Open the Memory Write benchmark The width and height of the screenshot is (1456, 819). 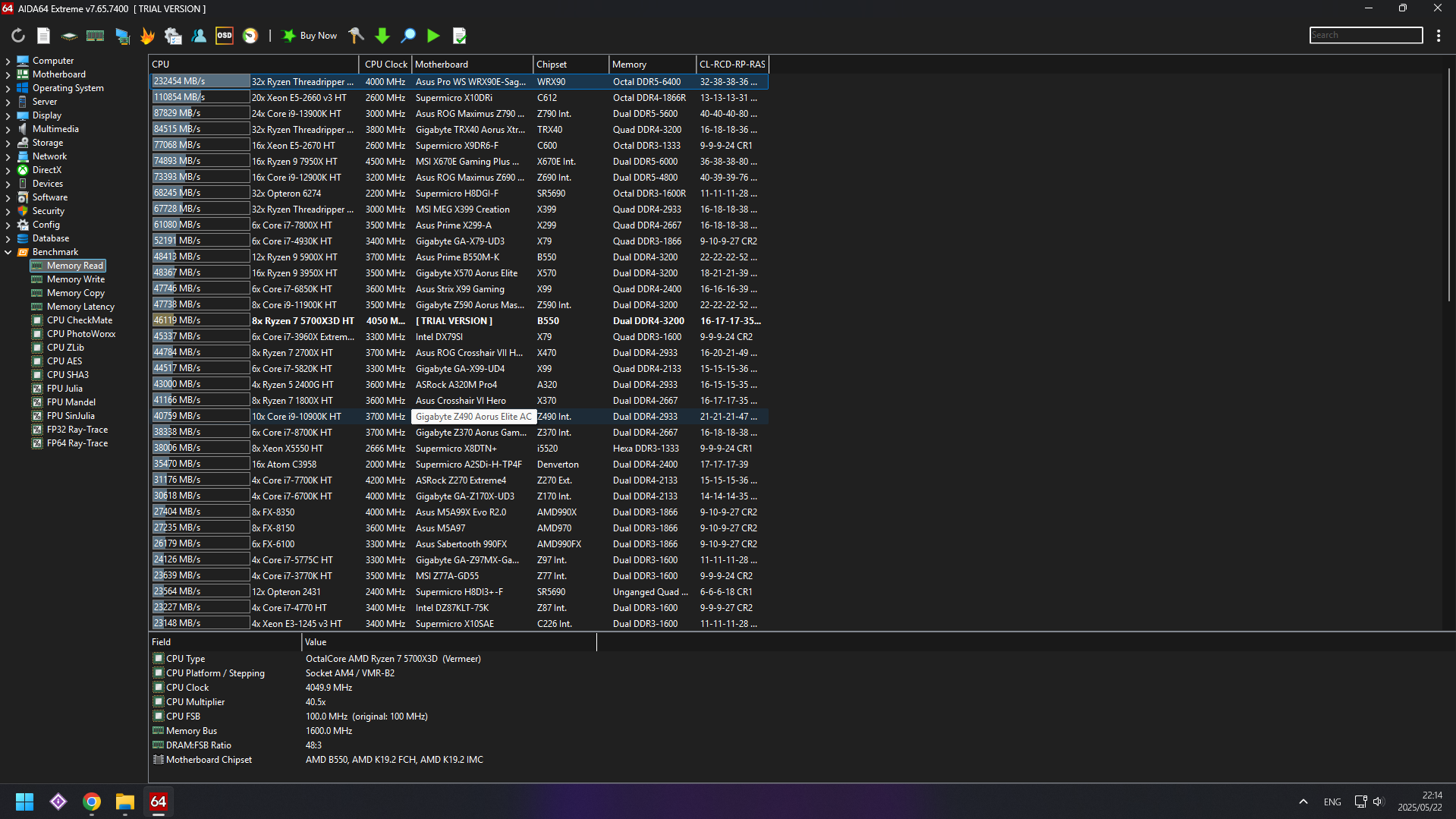tap(76, 279)
